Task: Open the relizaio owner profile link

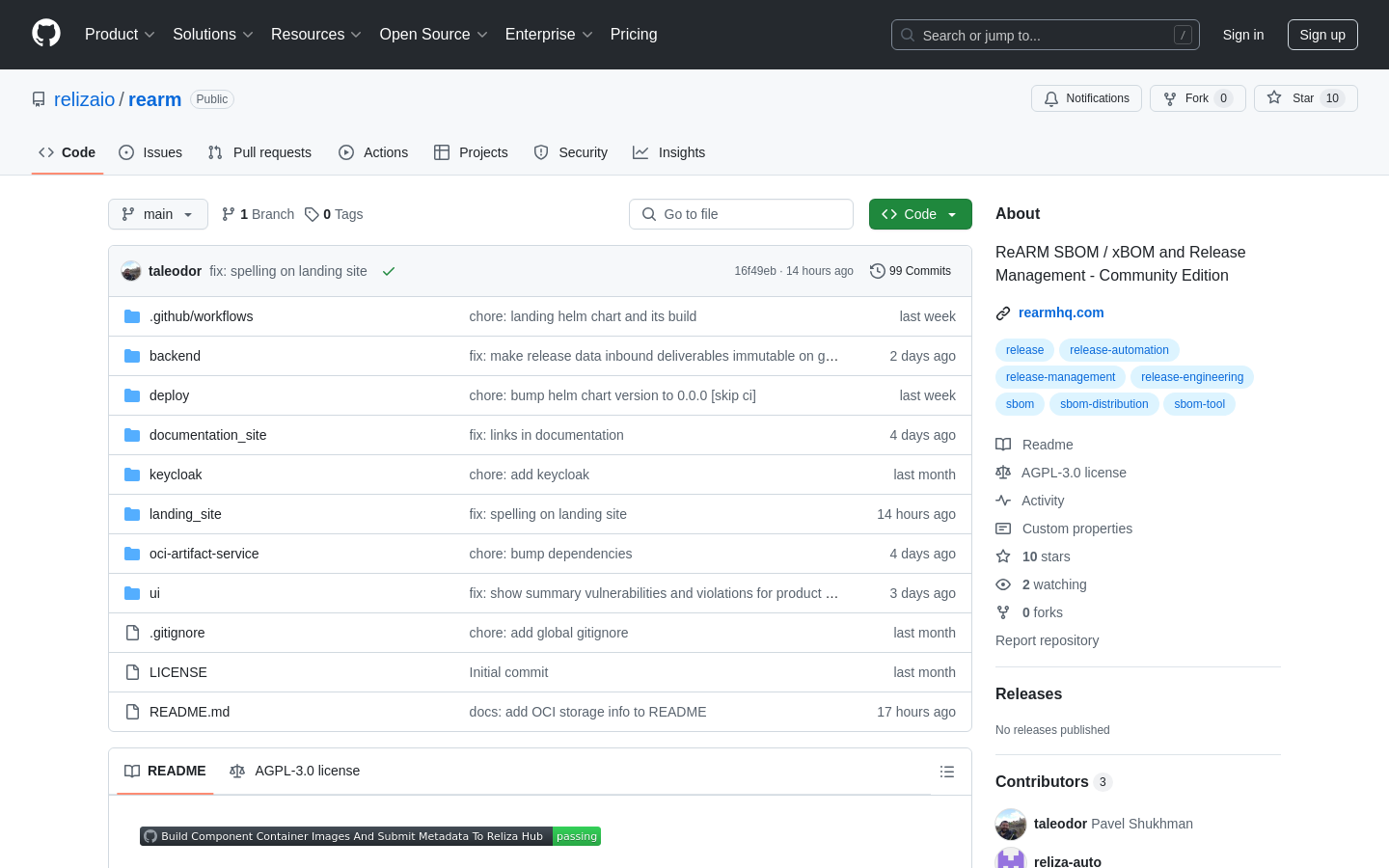Action: (85, 99)
